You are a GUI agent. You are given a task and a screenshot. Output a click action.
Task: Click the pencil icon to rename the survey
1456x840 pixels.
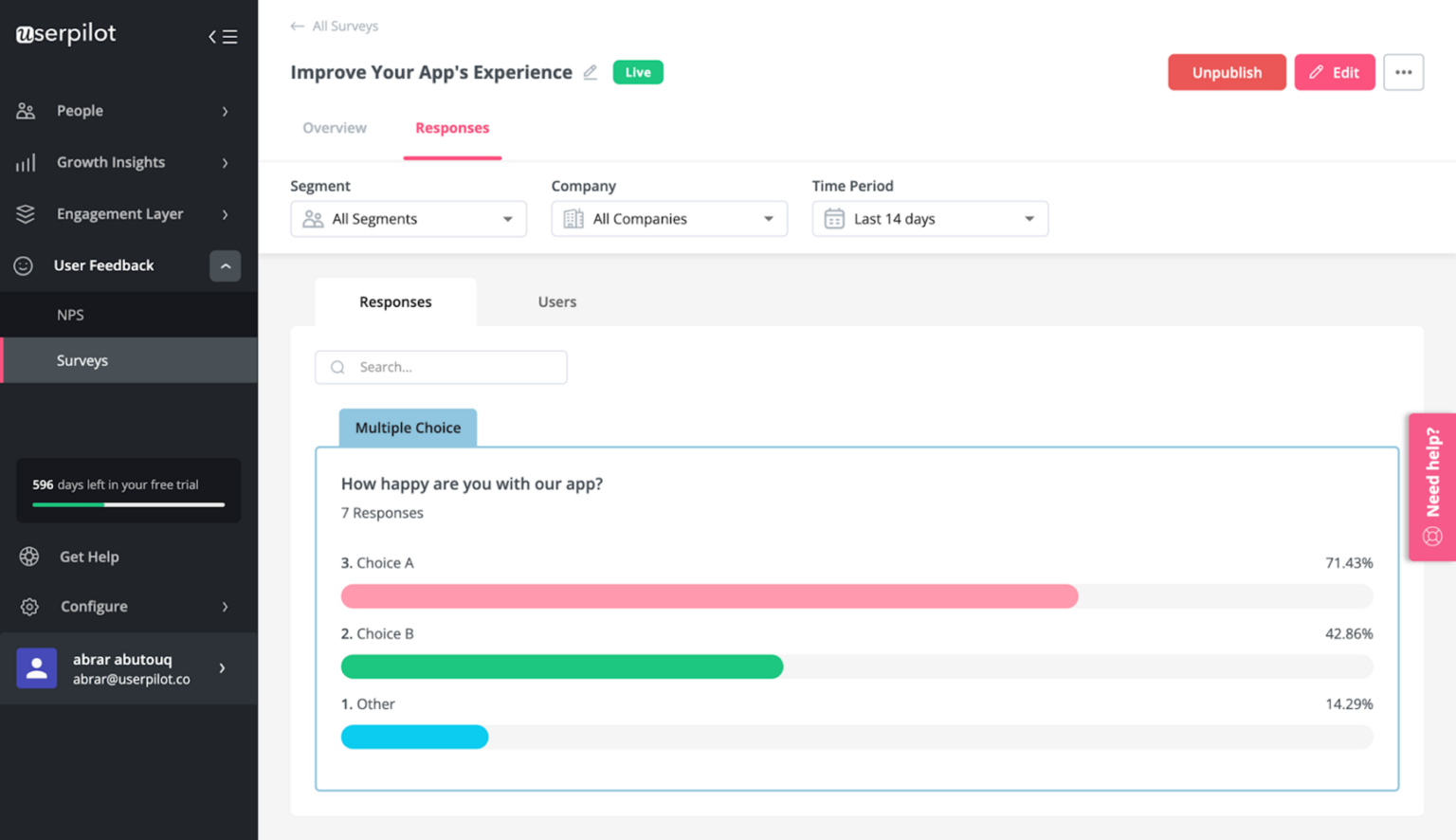pyautogui.click(x=590, y=72)
